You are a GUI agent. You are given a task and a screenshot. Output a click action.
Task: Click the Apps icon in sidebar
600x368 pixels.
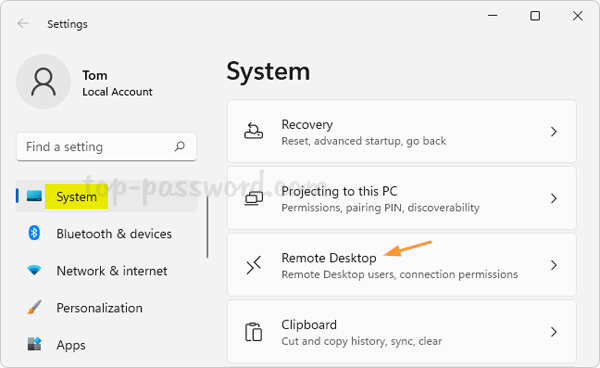click(x=34, y=344)
